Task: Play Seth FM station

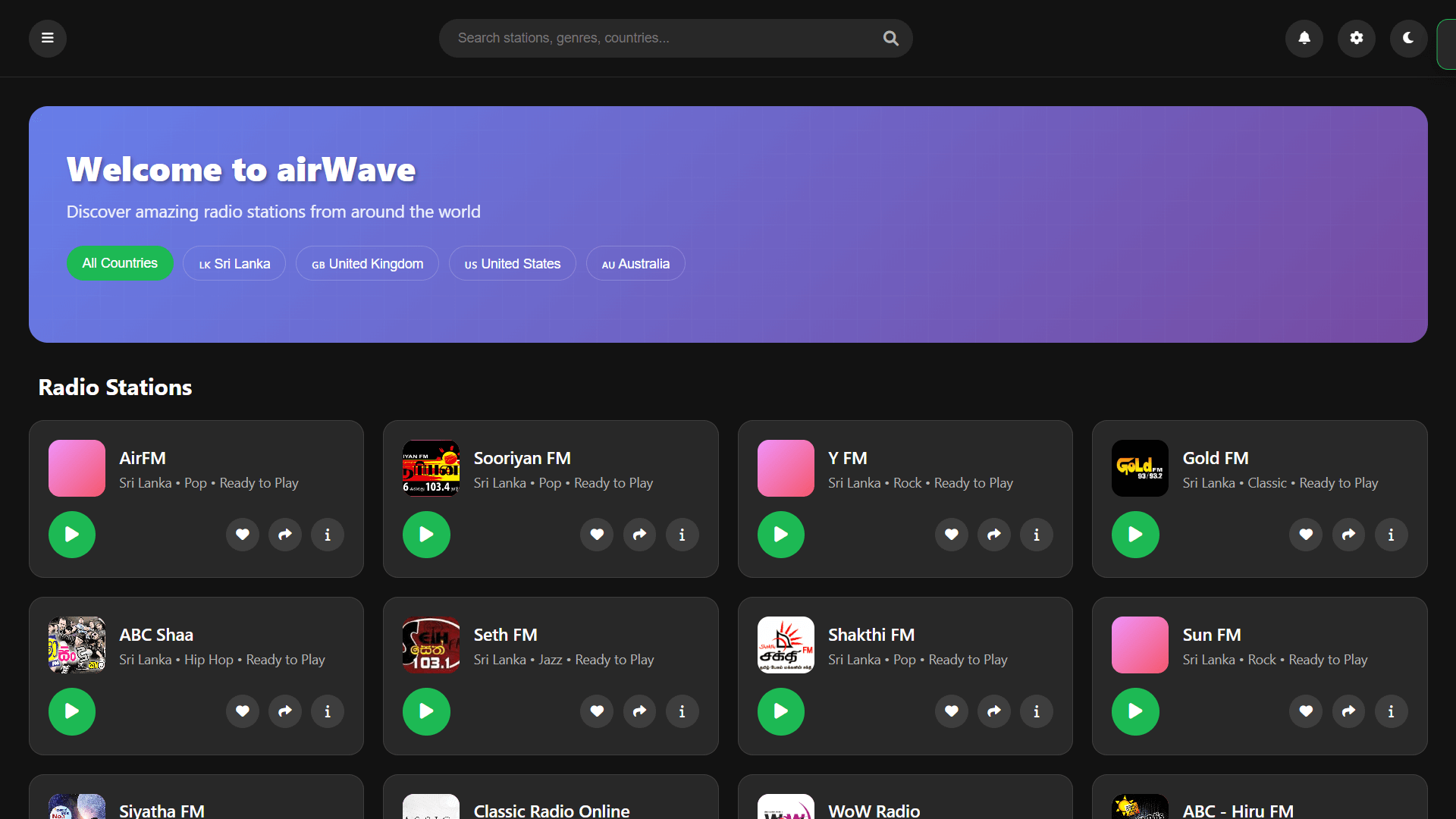Action: click(x=426, y=711)
